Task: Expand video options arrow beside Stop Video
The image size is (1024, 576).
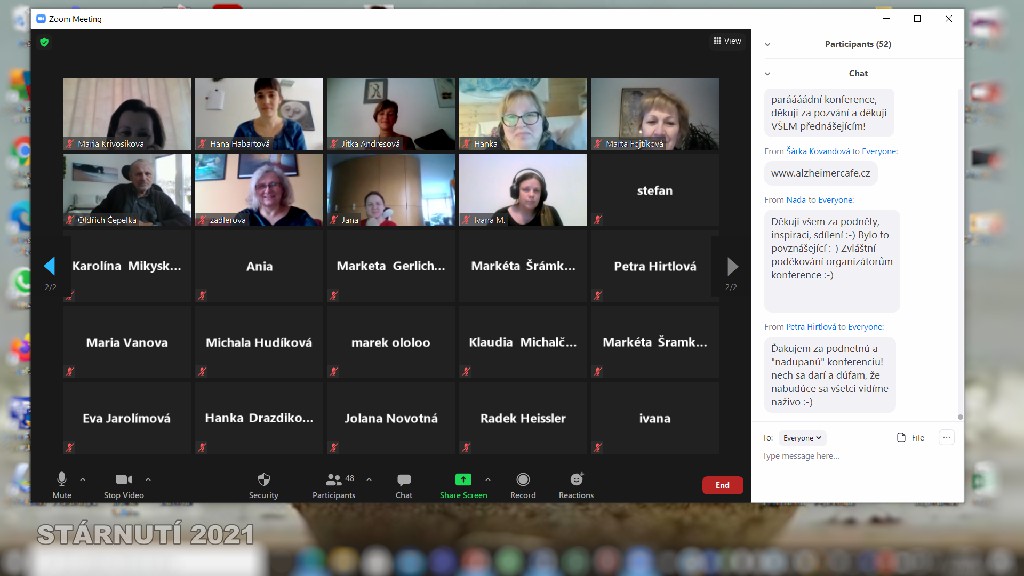Action: [148, 479]
